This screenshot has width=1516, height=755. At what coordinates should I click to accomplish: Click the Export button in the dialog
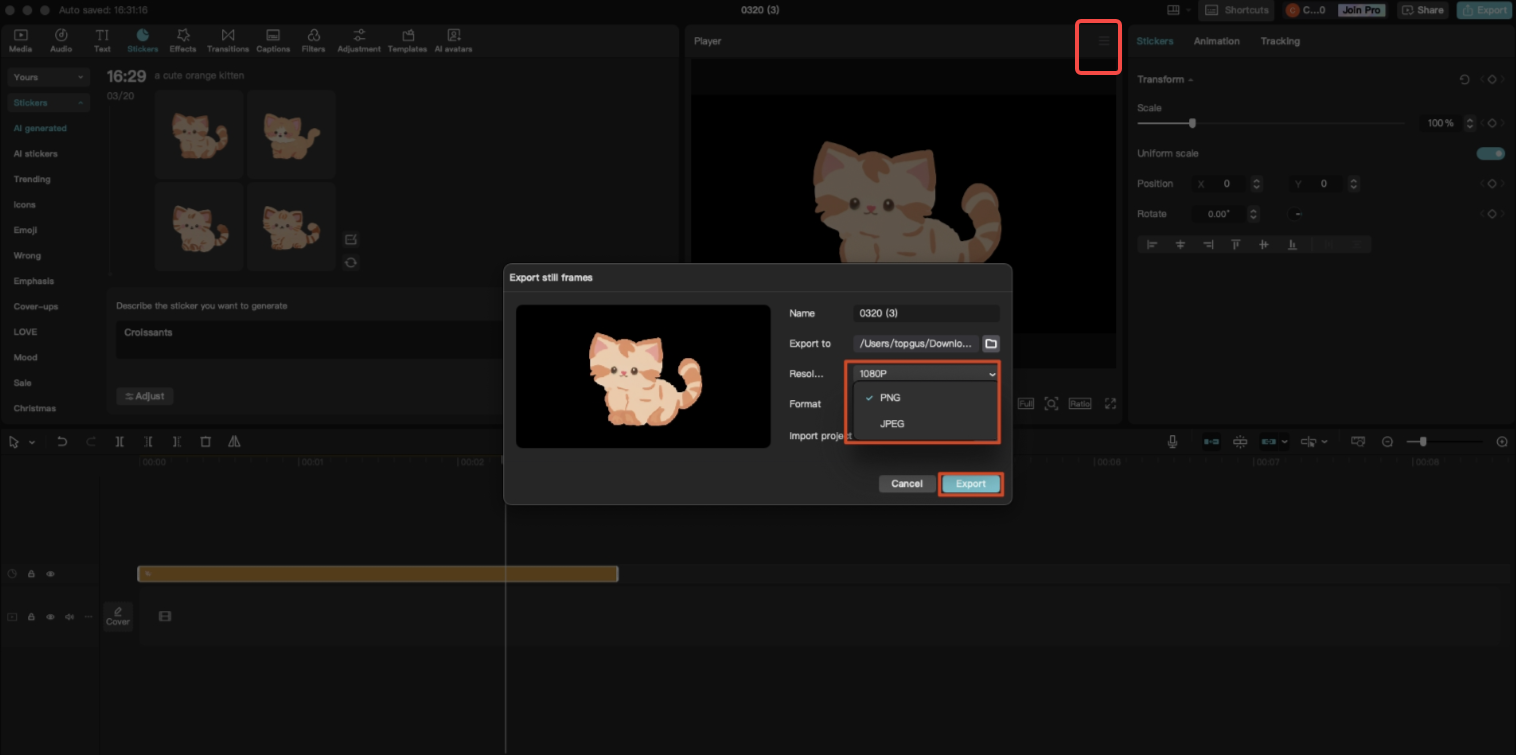click(x=971, y=484)
